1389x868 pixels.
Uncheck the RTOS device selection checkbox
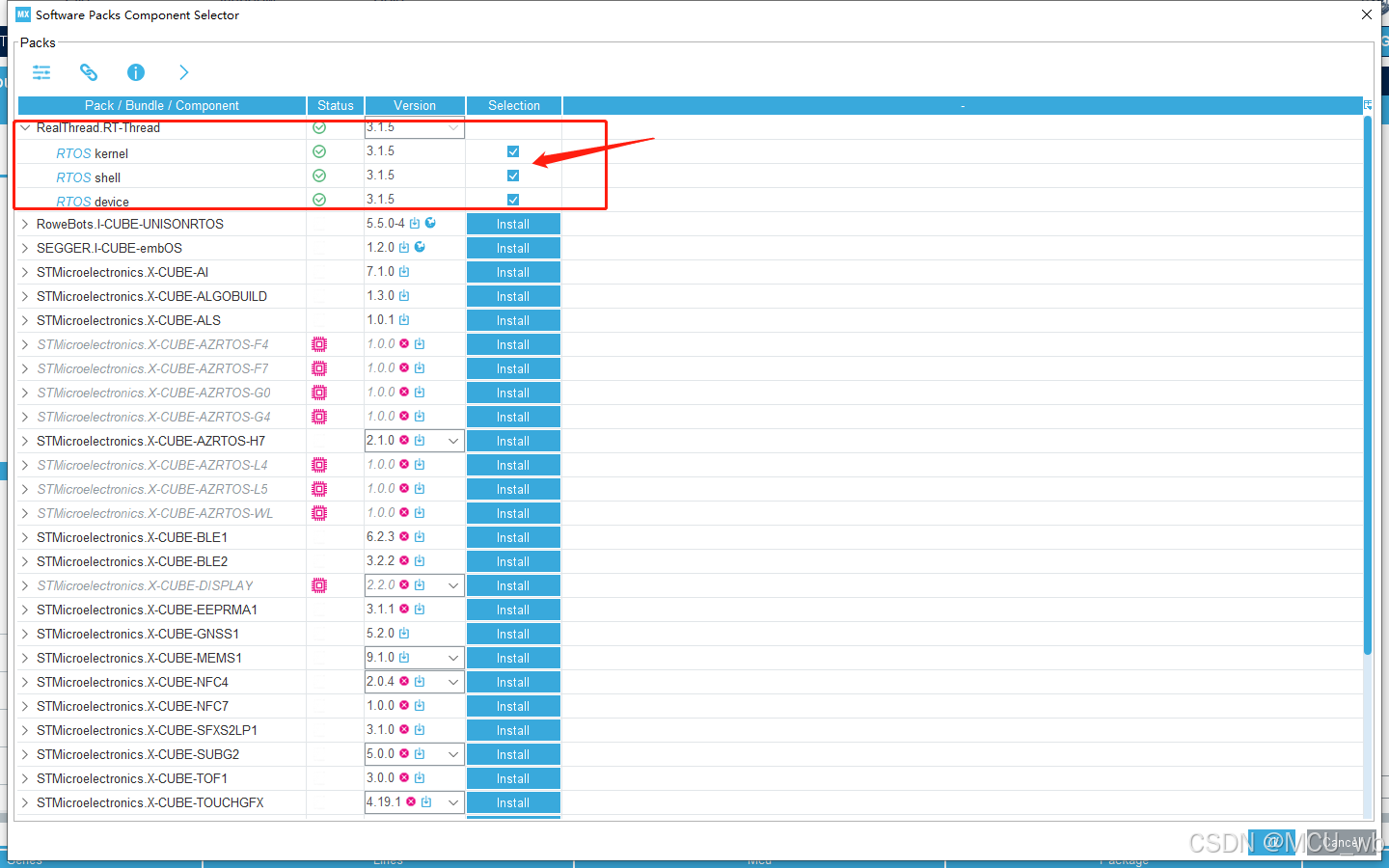point(513,200)
